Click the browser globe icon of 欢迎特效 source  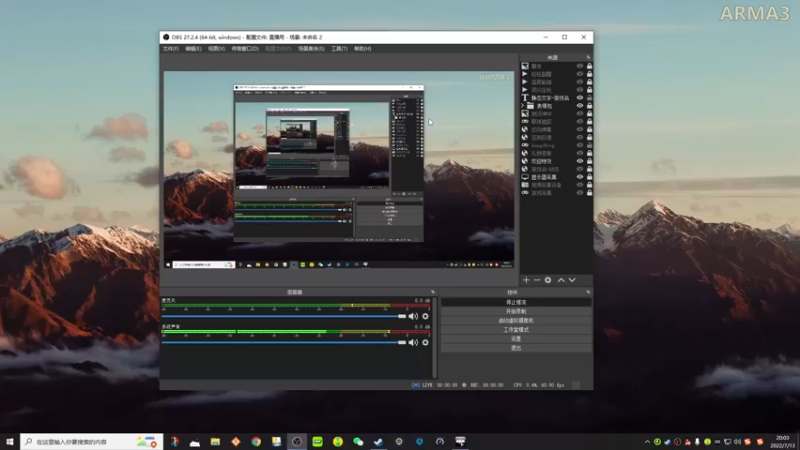click(524, 161)
